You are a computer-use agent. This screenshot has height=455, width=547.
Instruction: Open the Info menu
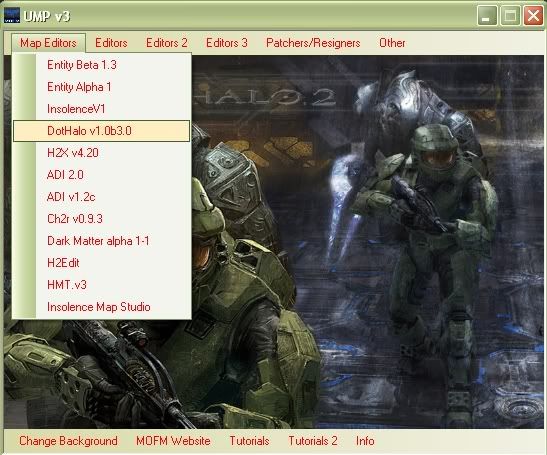(365, 441)
